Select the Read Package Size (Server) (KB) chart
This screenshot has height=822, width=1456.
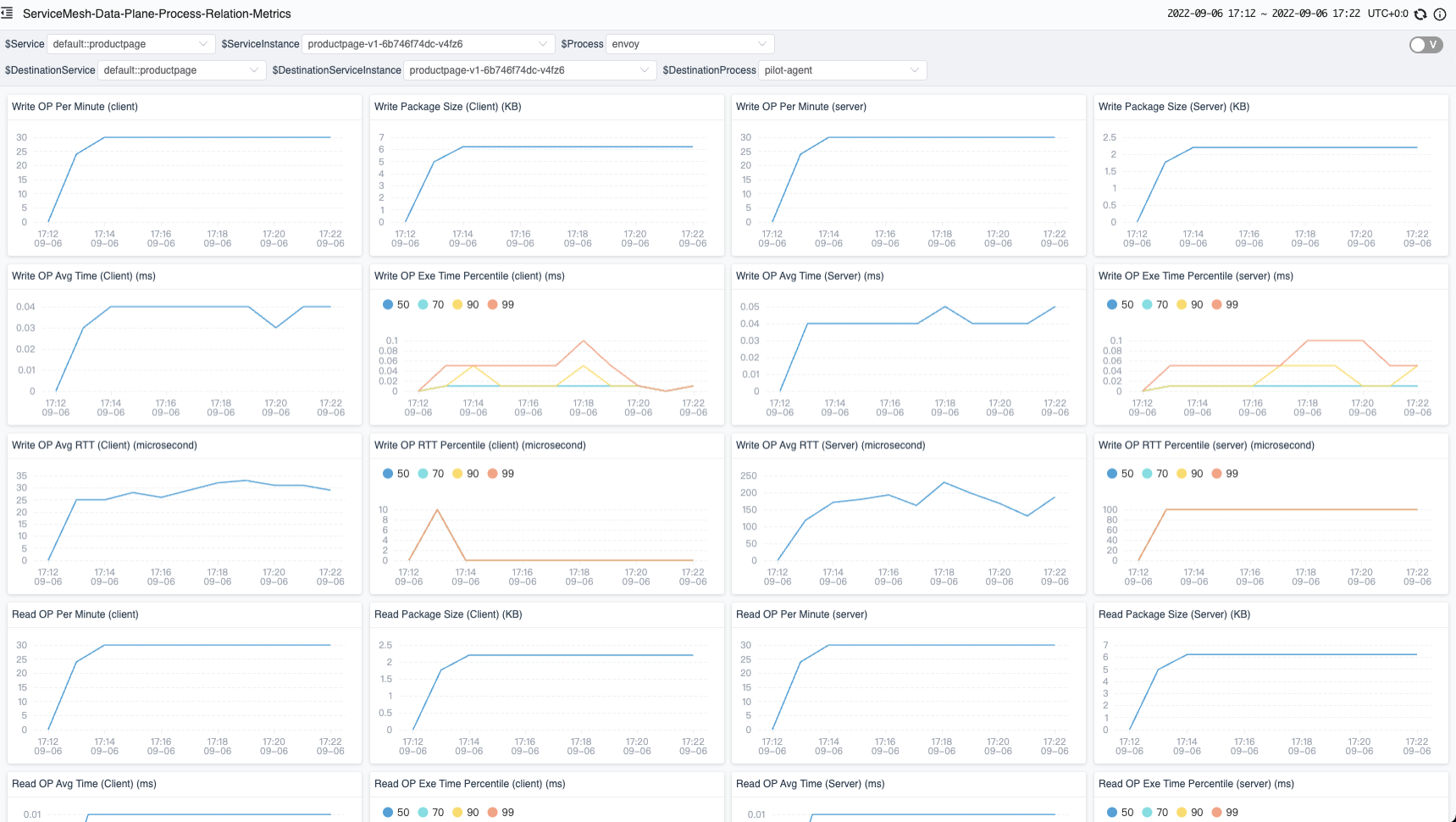tap(1271, 691)
